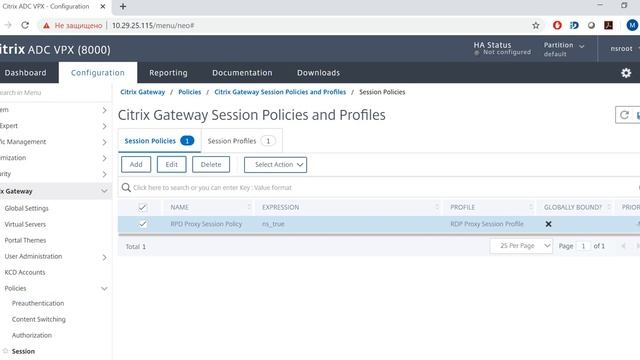The image size is (640, 360).
Task: Click the page number field
Action: click(583, 246)
